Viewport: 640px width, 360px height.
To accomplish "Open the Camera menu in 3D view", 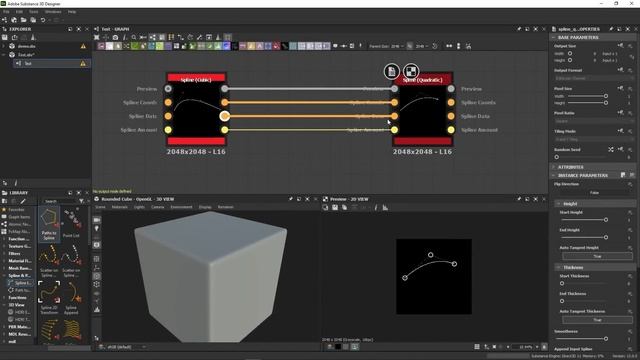I will [x=158, y=207].
